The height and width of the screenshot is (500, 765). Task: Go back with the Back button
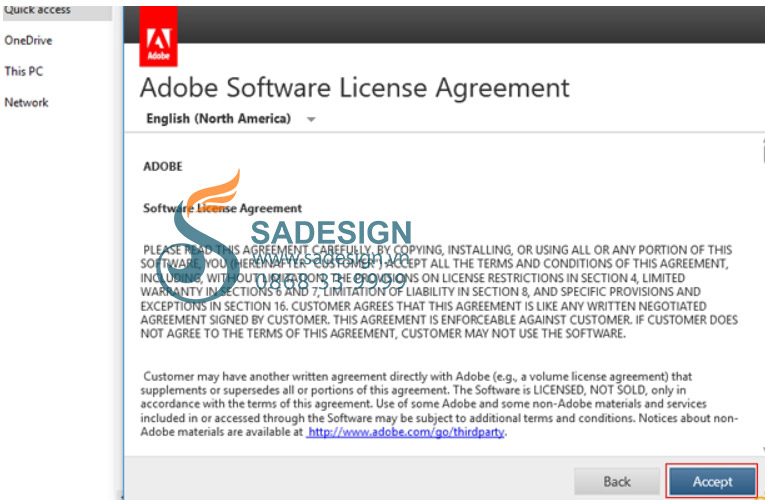point(617,481)
